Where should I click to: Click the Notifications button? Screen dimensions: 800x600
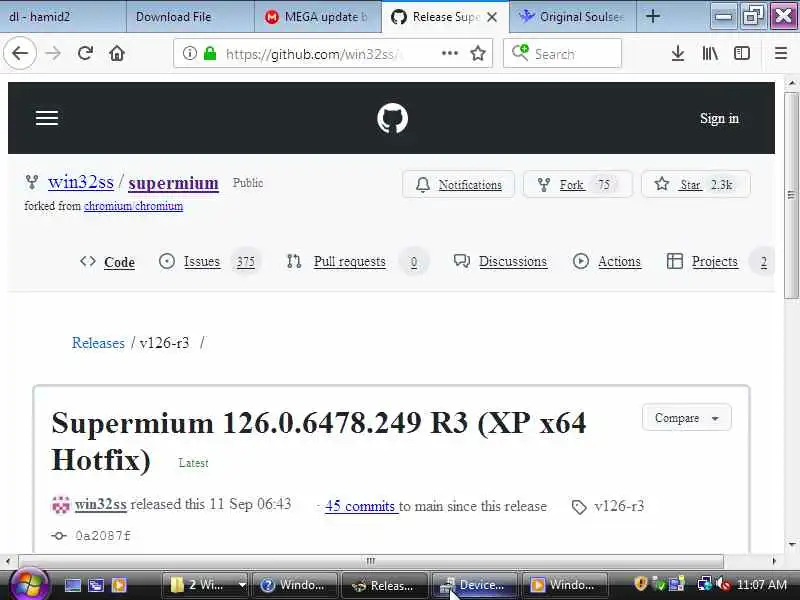(458, 184)
